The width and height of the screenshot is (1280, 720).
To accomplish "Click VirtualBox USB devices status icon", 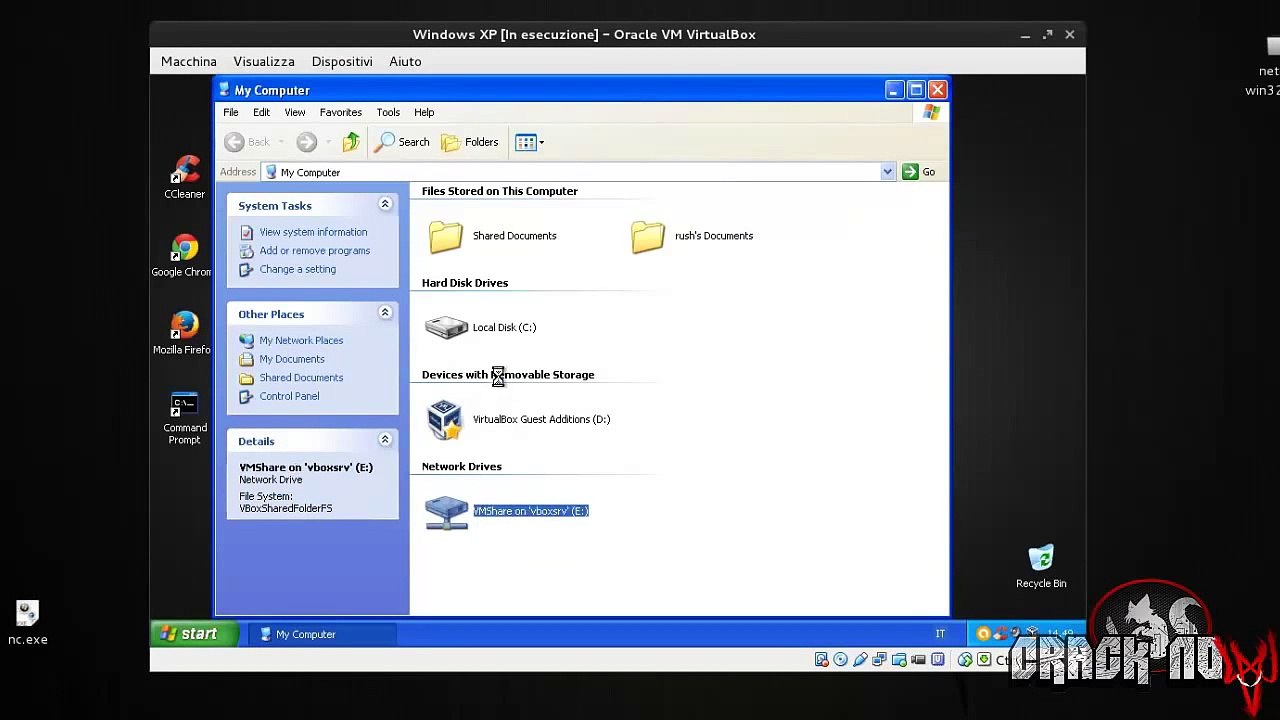I will (x=860, y=660).
